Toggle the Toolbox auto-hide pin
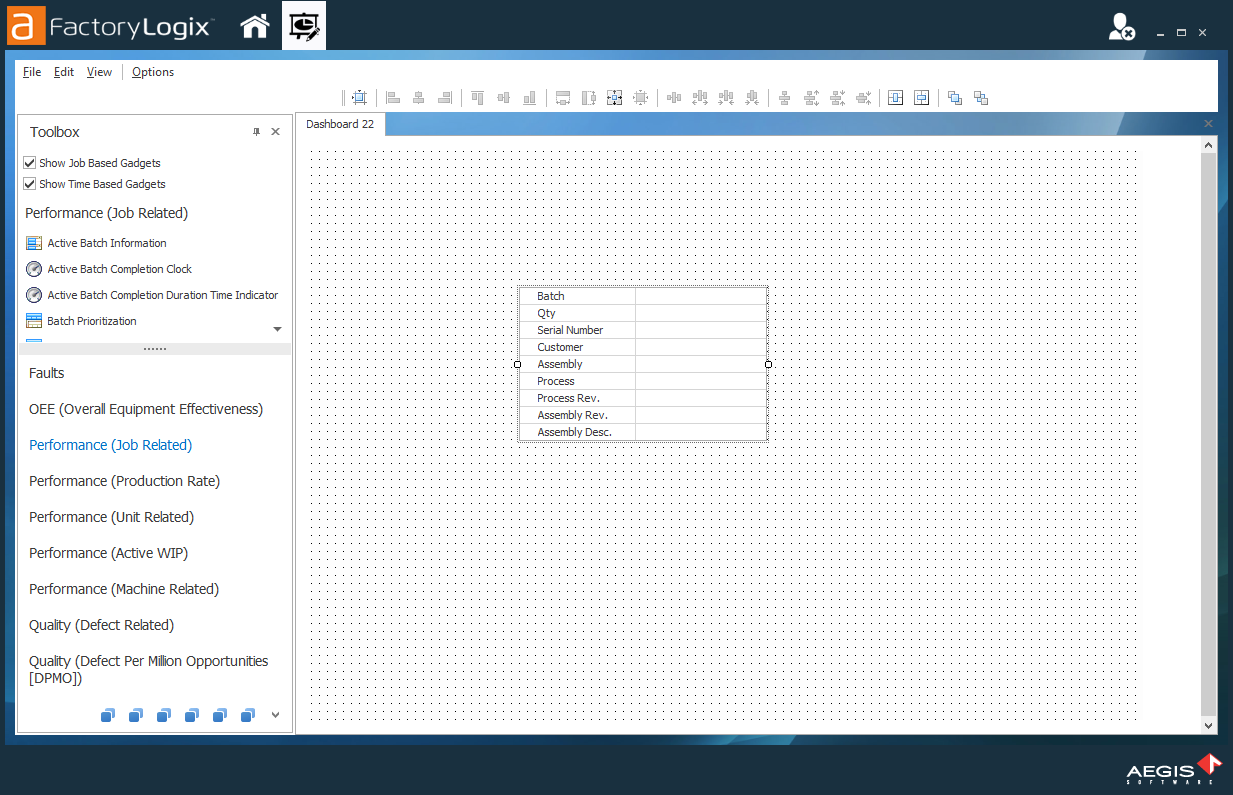The width and height of the screenshot is (1233, 795). point(256,131)
